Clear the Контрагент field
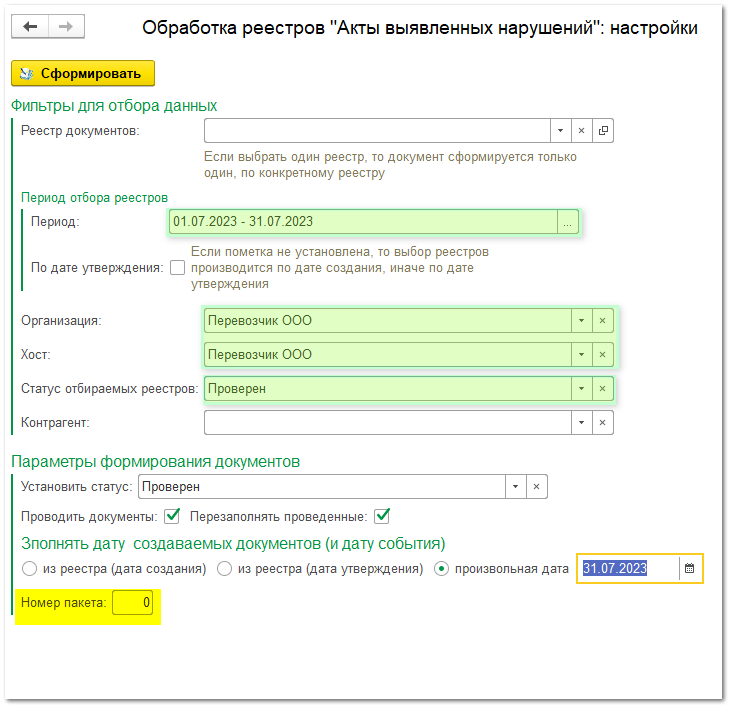Image resolution: width=731 pixels, height=708 pixels. tap(602, 423)
